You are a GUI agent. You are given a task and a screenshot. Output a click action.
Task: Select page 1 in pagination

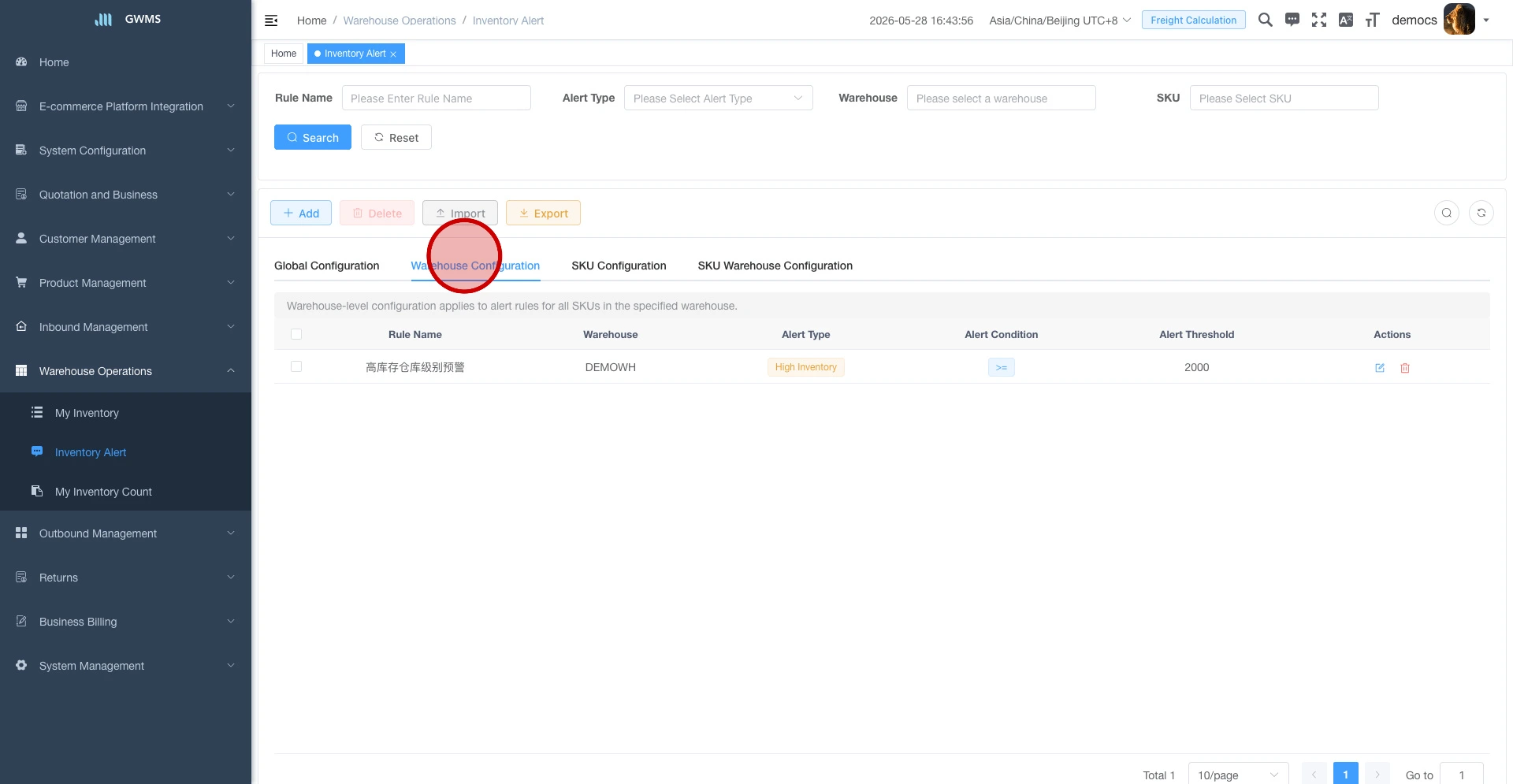(1346, 775)
